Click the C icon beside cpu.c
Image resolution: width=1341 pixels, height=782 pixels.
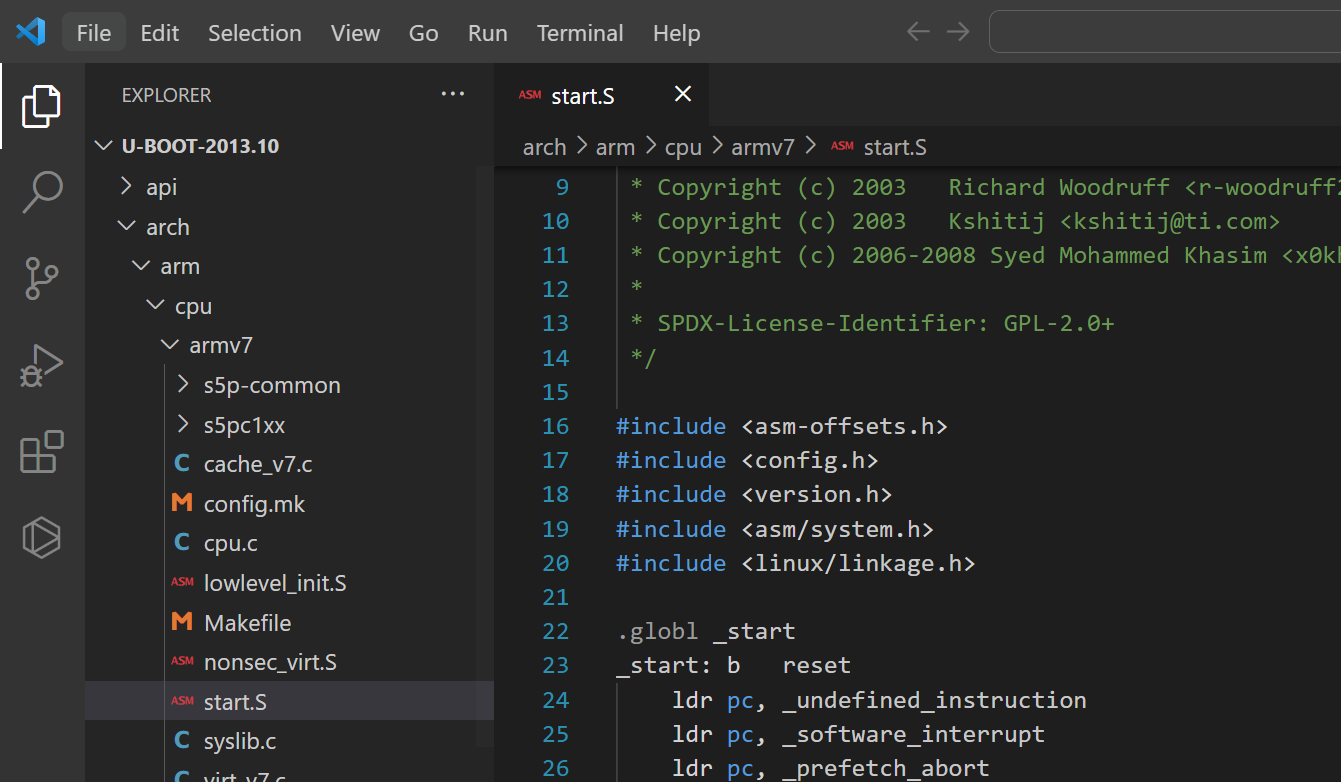(x=182, y=543)
